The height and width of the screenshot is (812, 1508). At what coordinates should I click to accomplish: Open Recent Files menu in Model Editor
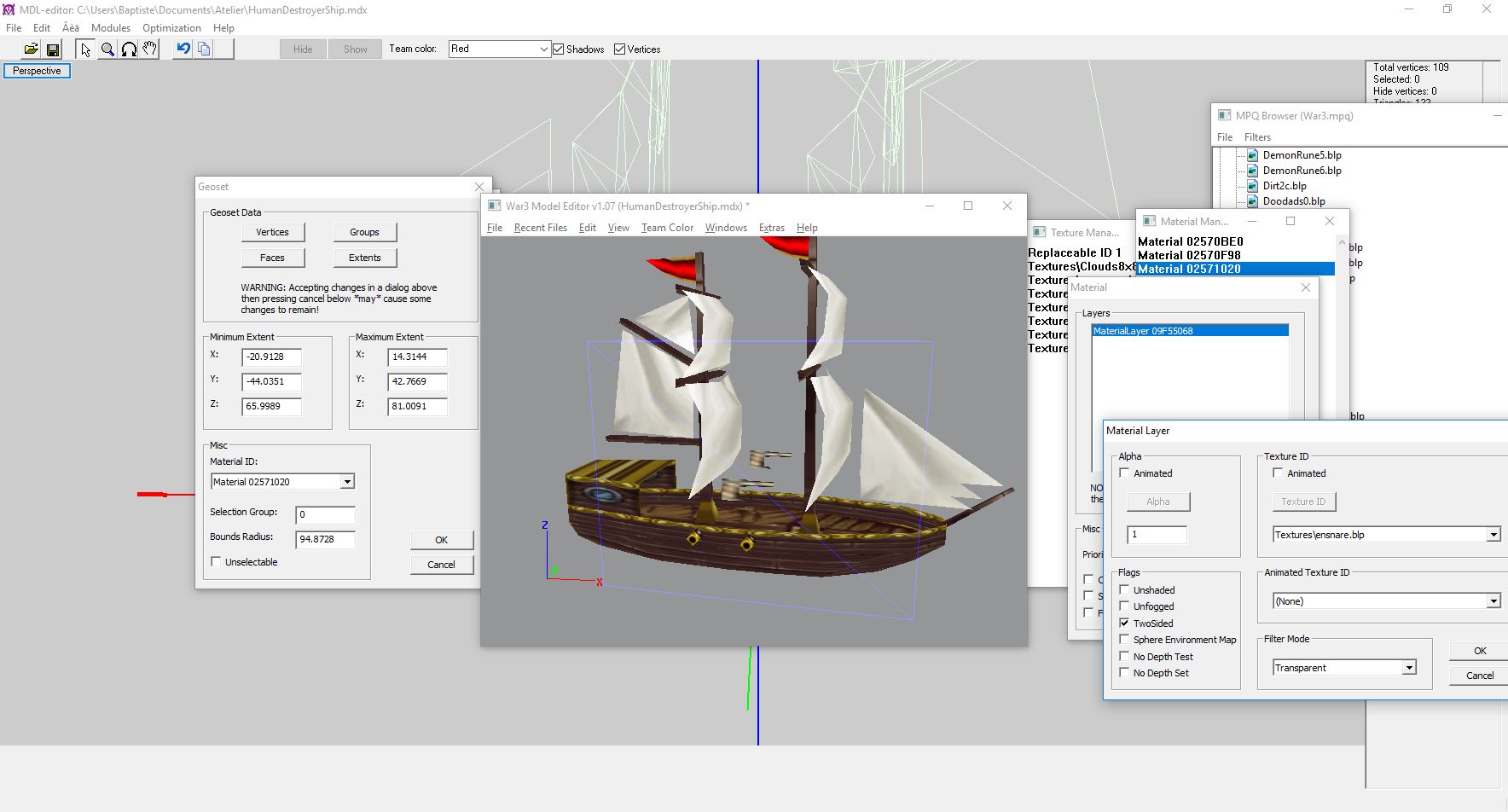pyautogui.click(x=540, y=228)
